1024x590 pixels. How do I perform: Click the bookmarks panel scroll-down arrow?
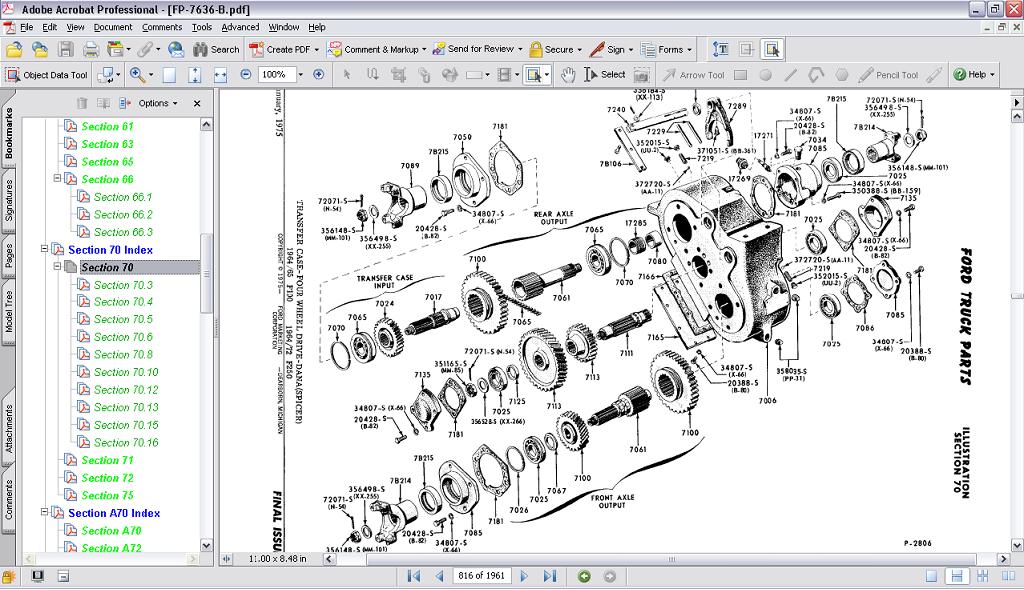coord(206,546)
